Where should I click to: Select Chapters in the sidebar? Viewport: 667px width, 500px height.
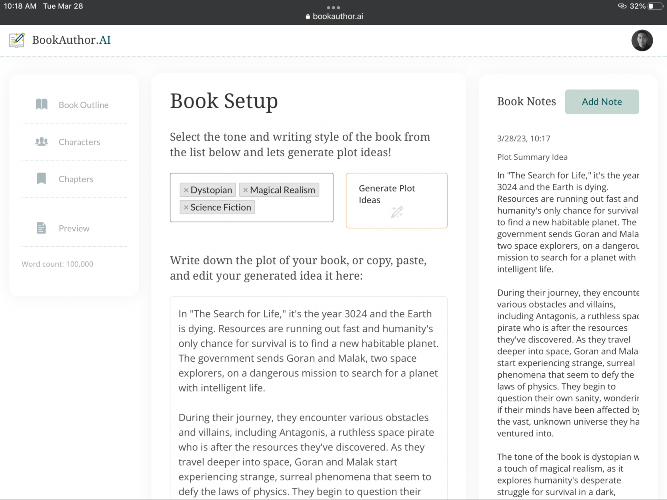pyautogui.click(x=76, y=179)
